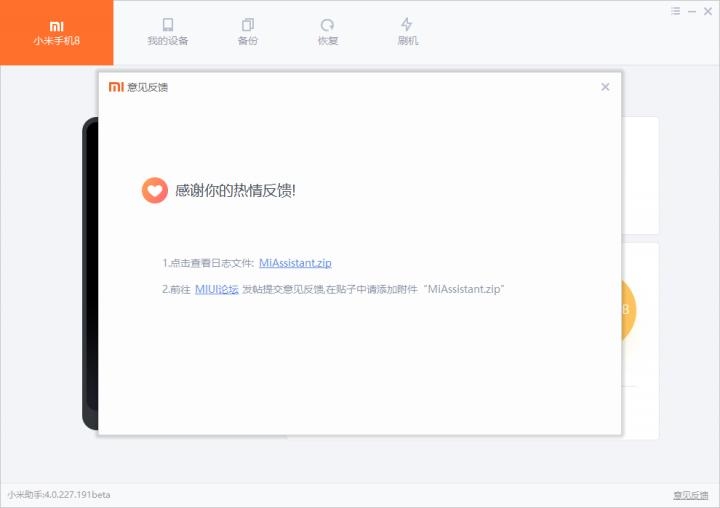
Task: Open the 我的设备 (My Device) tab
Action: coord(168,32)
